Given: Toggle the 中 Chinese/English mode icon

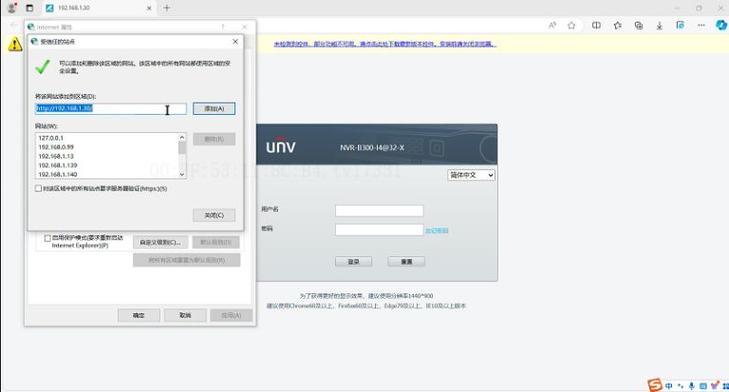Looking at the screenshot, I should point(669,386).
